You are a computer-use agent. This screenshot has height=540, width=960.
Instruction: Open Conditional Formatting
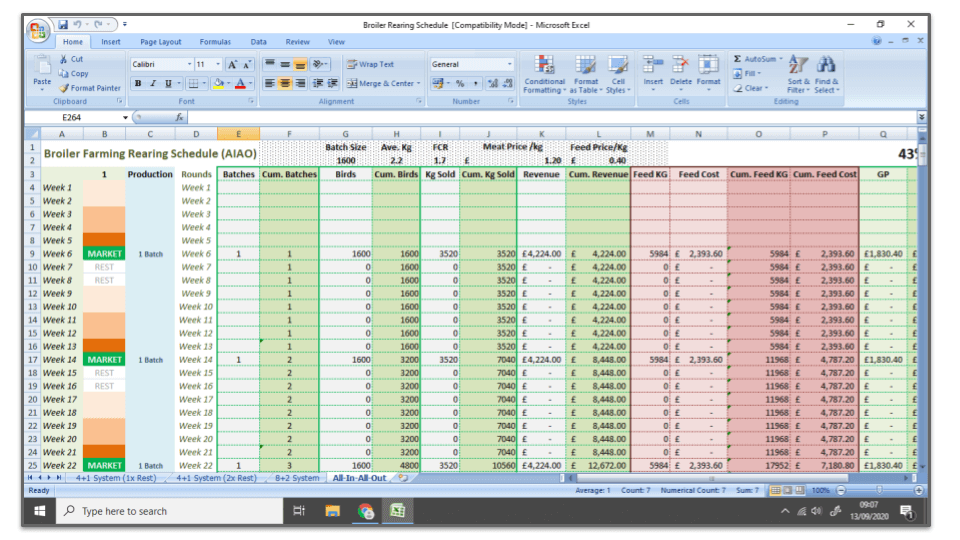pos(544,74)
